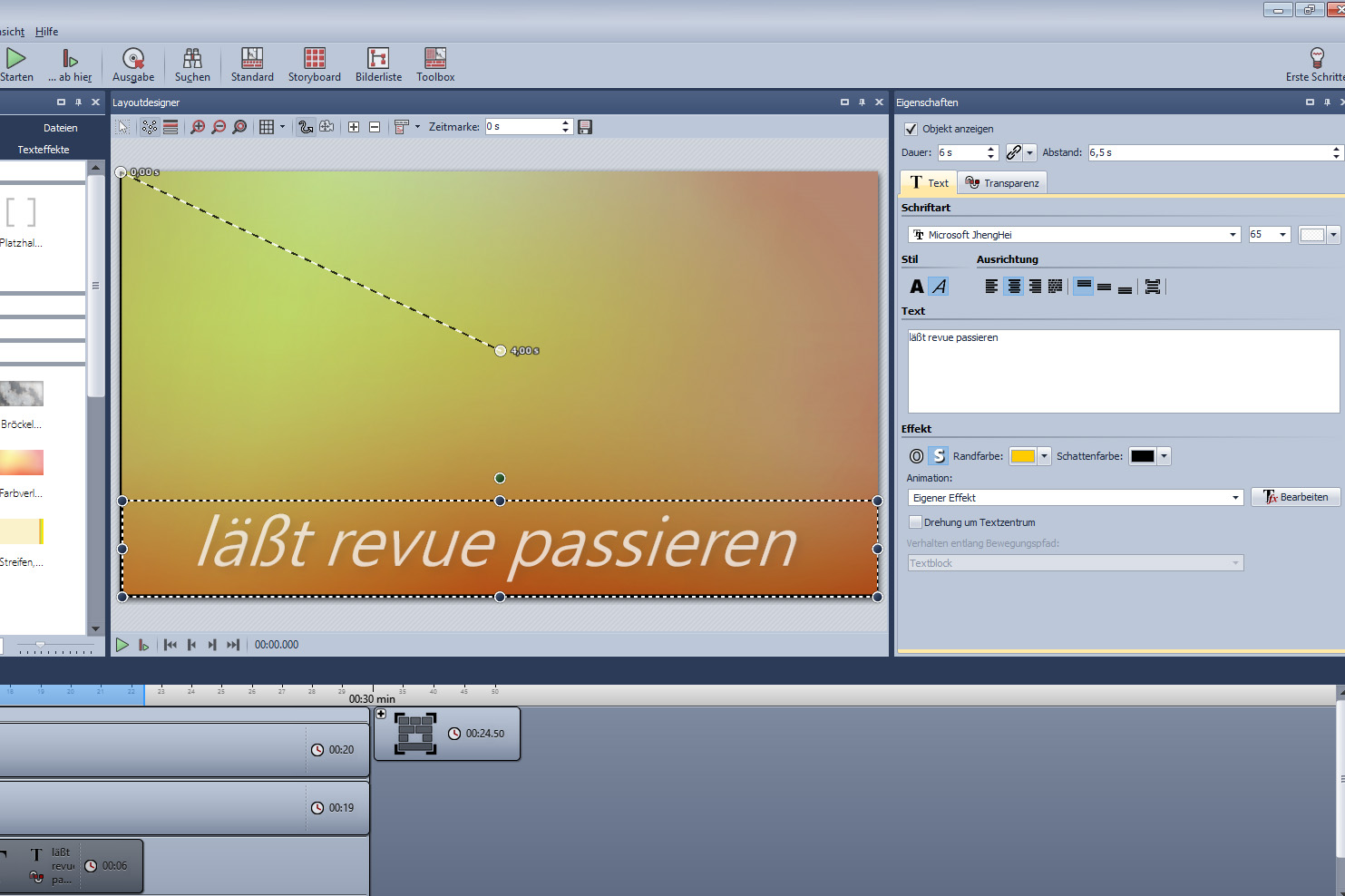Open the Hilfe menu
1345x896 pixels.
(46, 32)
